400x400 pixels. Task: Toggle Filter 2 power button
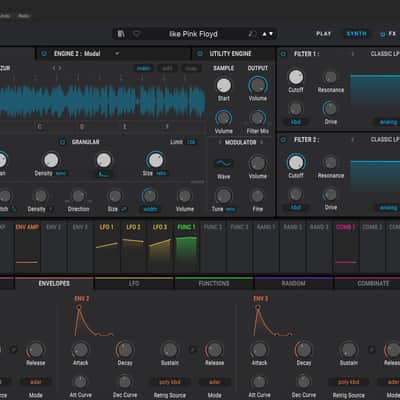tap(283, 140)
